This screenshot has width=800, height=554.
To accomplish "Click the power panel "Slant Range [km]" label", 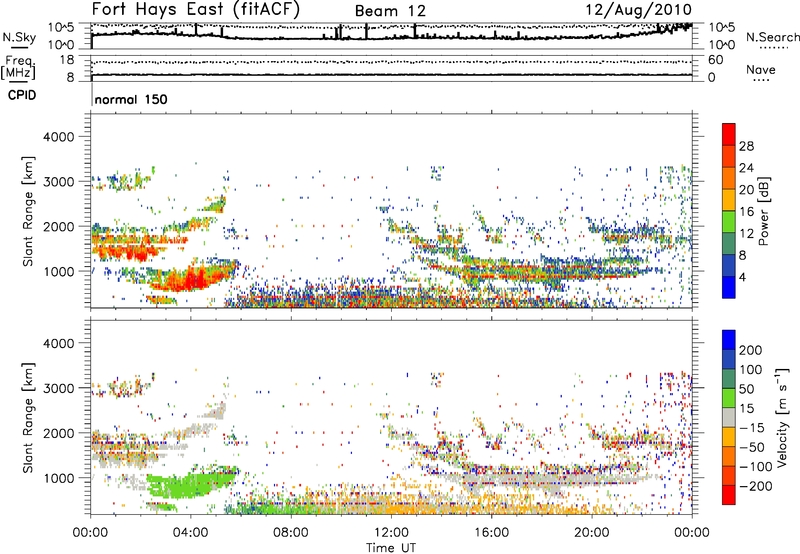I will (28, 211).
